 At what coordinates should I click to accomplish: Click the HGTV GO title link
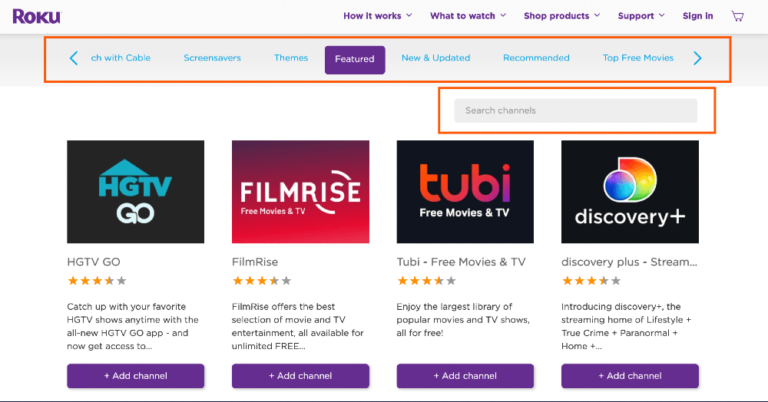coord(94,262)
